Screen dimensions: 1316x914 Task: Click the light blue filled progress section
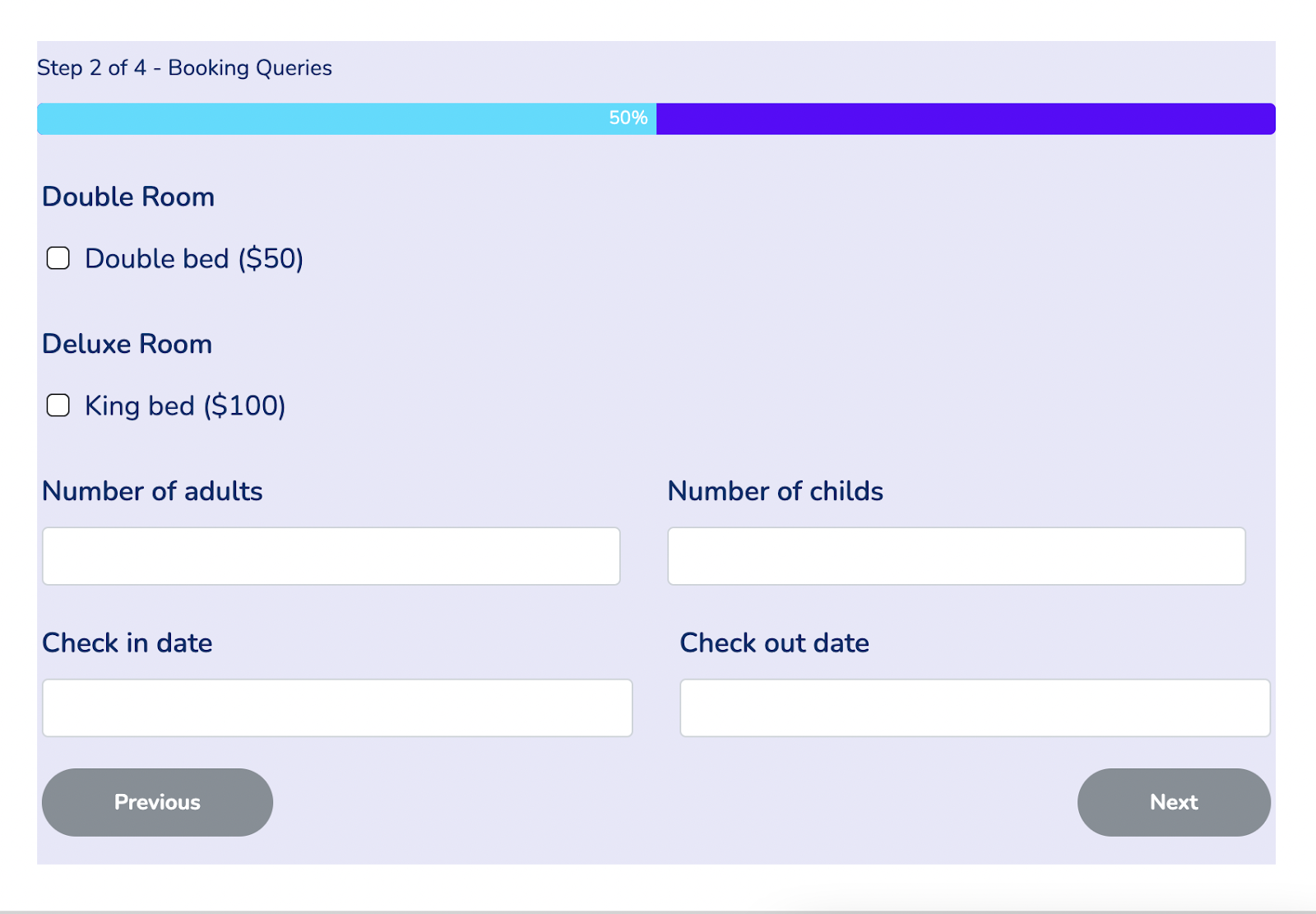(x=346, y=118)
